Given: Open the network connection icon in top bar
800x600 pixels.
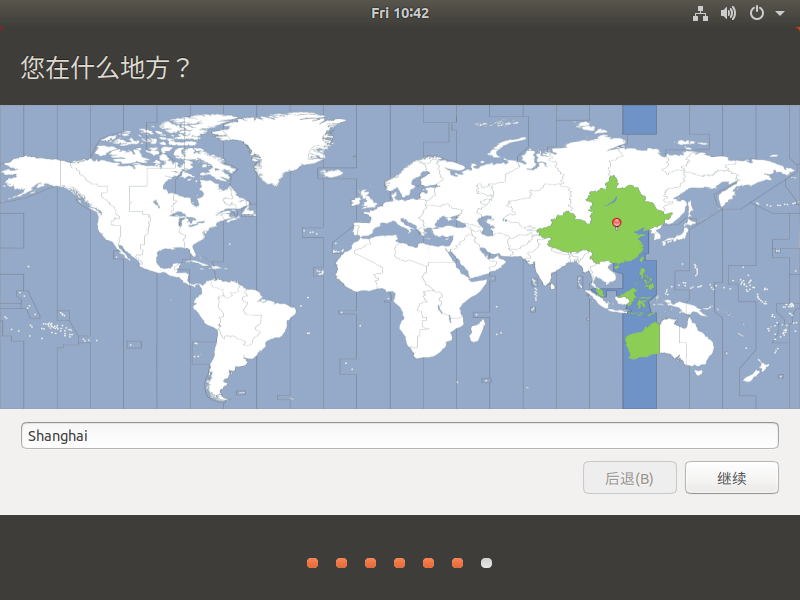Looking at the screenshot, I should point(700,13).
